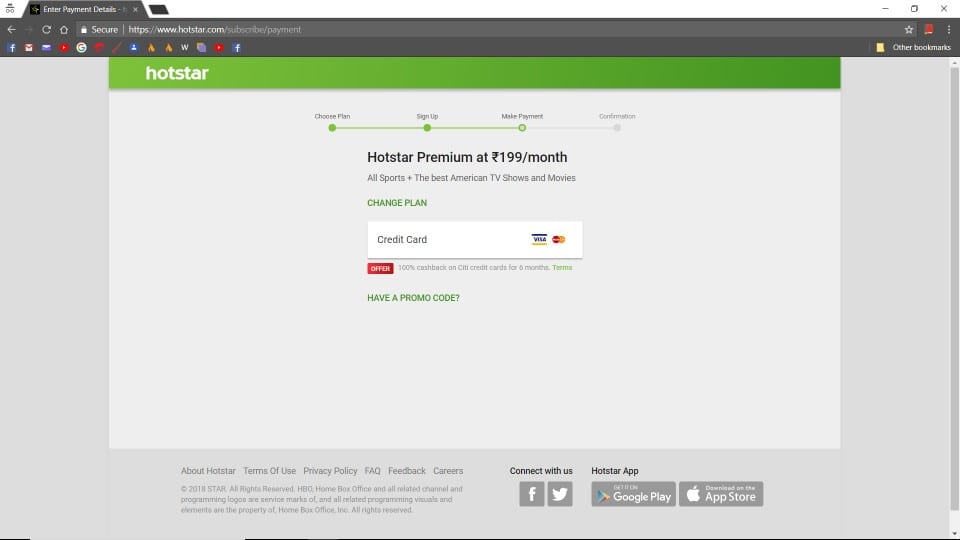Close the Enter Payment Details tab

[135, 9]
